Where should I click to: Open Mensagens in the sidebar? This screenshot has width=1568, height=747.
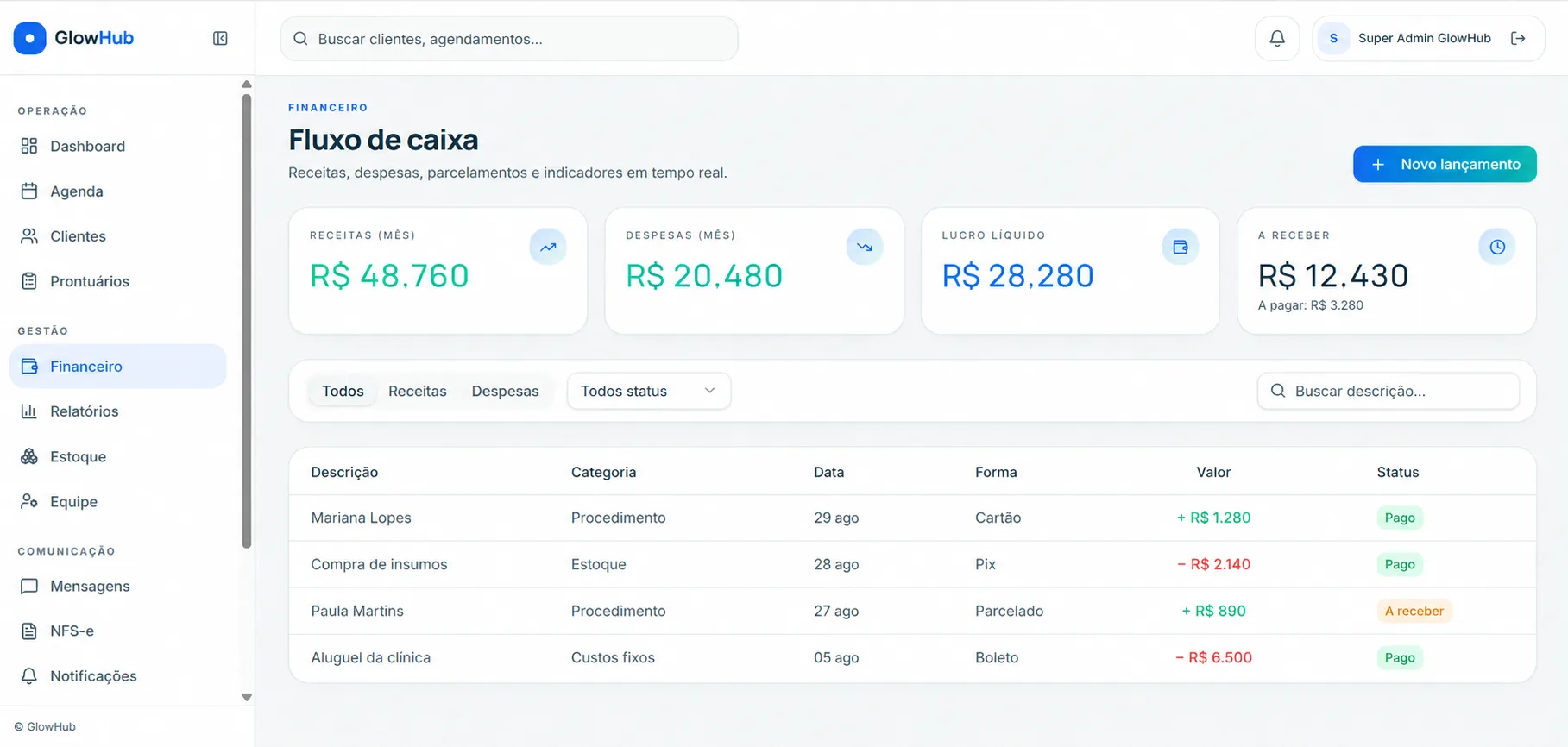coord(118,587)
